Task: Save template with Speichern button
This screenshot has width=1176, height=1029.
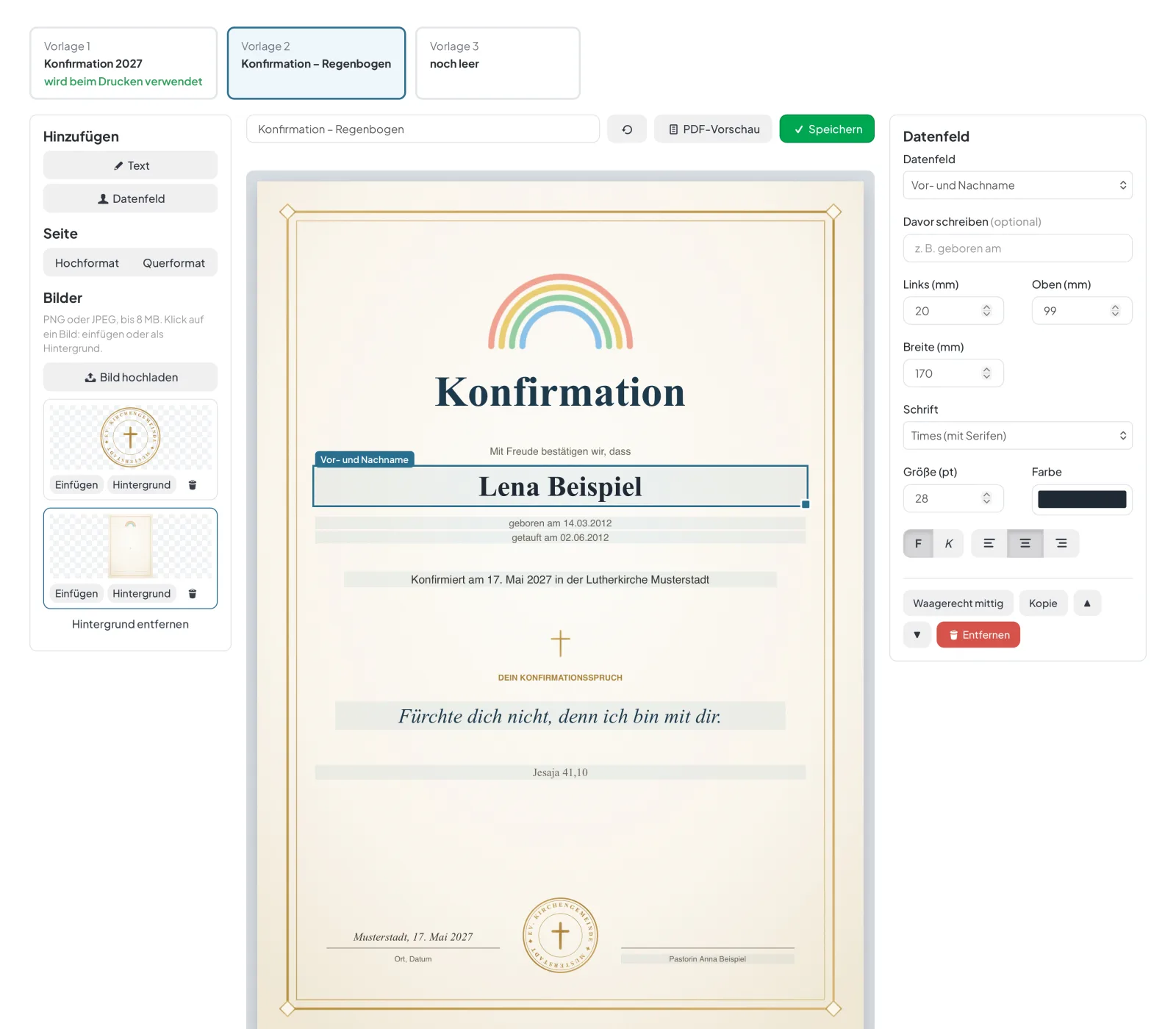Action: tap(827, 129)
